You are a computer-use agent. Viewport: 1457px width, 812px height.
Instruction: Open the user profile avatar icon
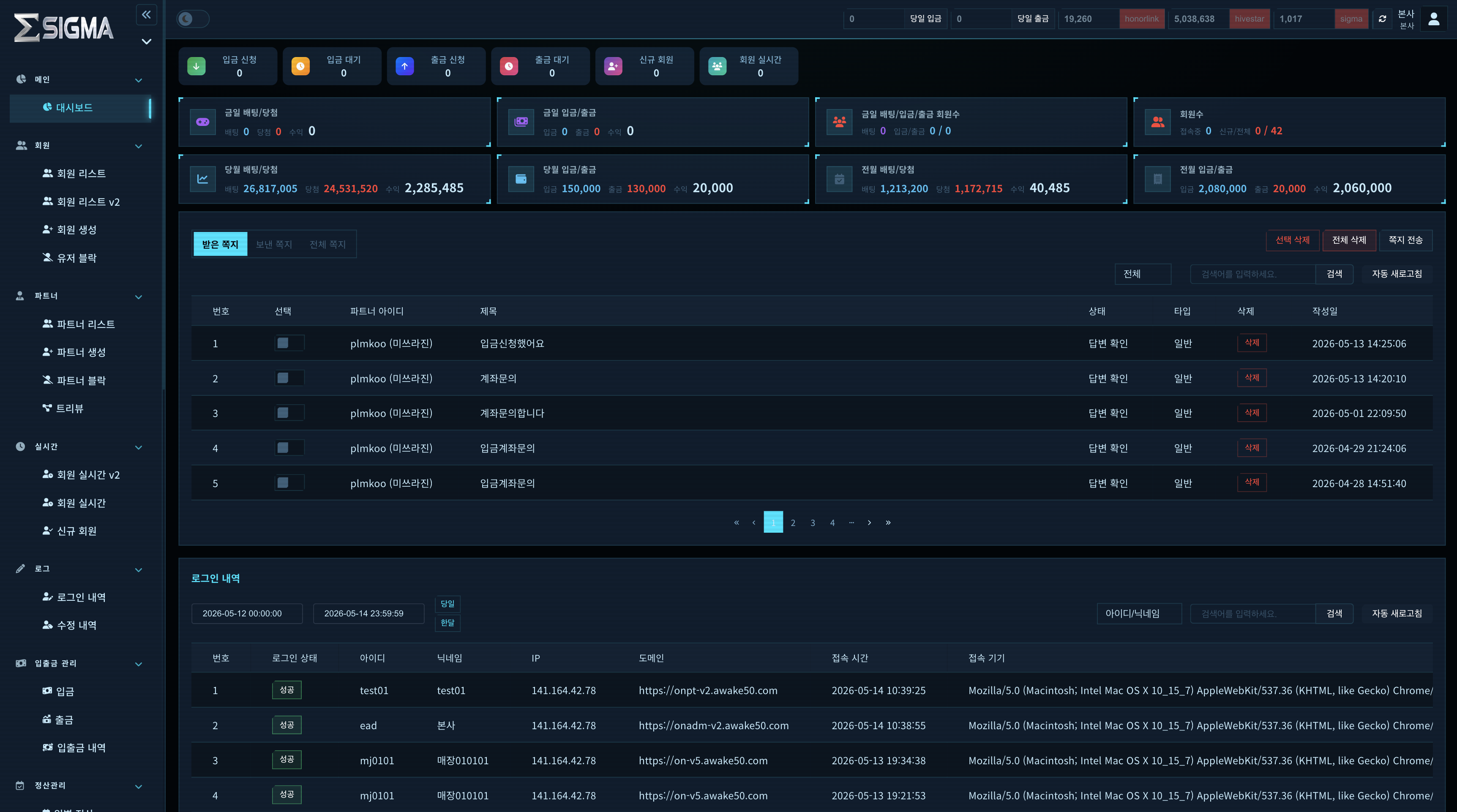coord(1434,19)
